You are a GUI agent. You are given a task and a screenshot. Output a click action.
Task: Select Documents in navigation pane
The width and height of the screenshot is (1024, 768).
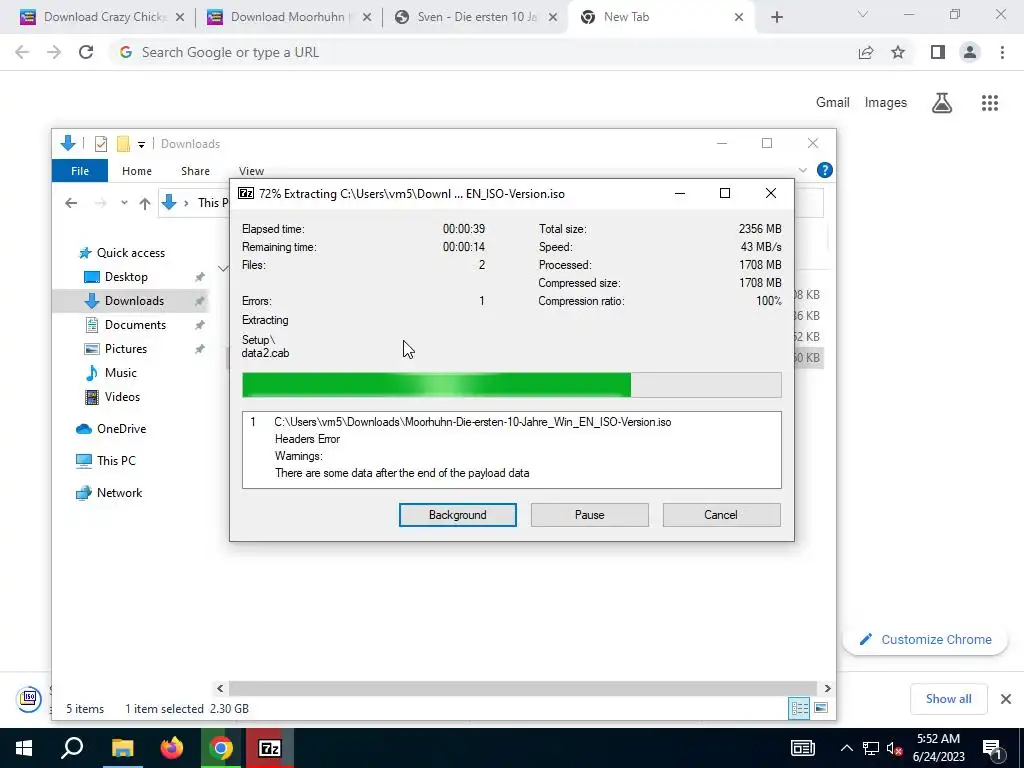point(135,325)
